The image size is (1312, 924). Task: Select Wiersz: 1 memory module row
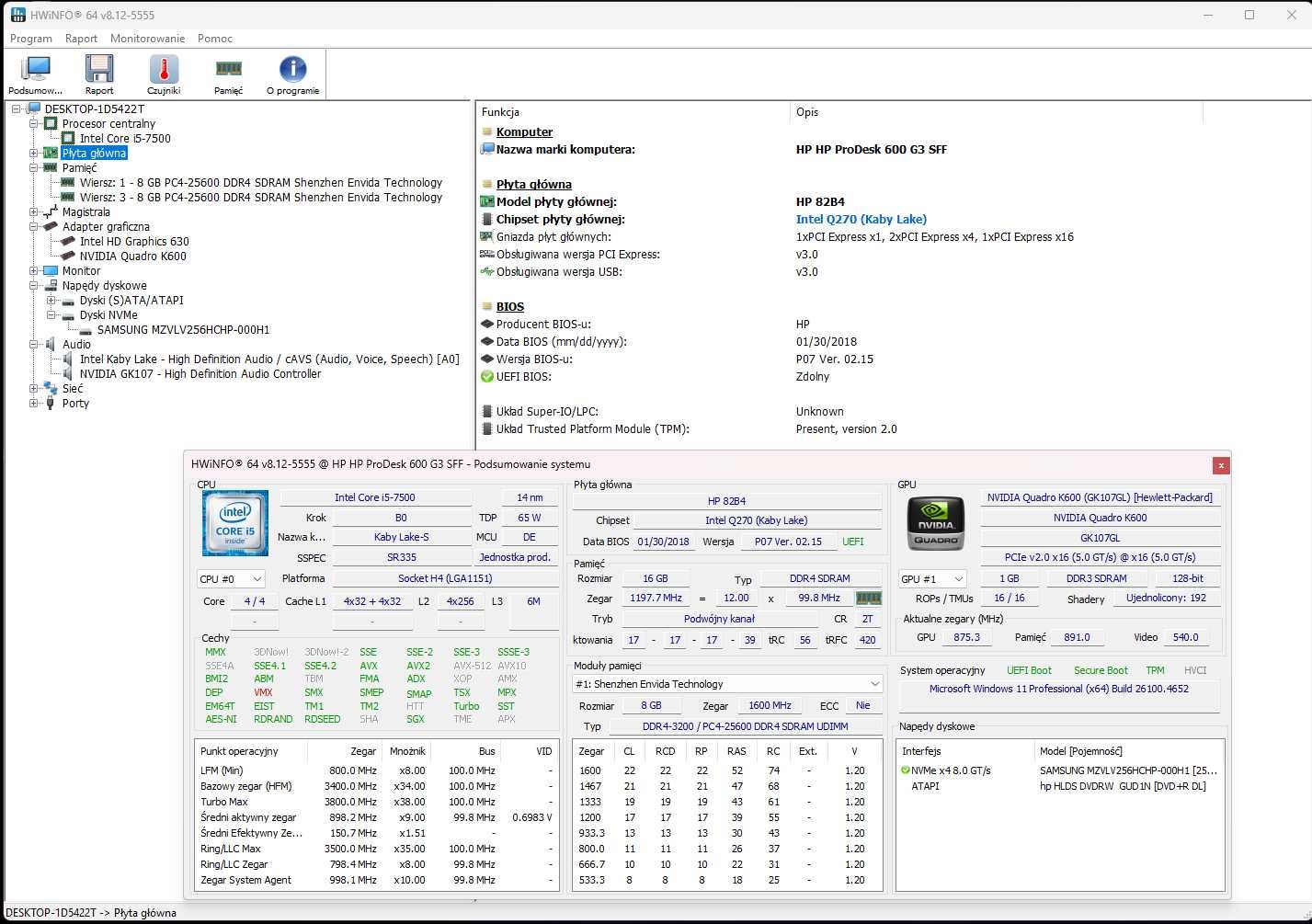pyautogui.click(x=261, y=183)
